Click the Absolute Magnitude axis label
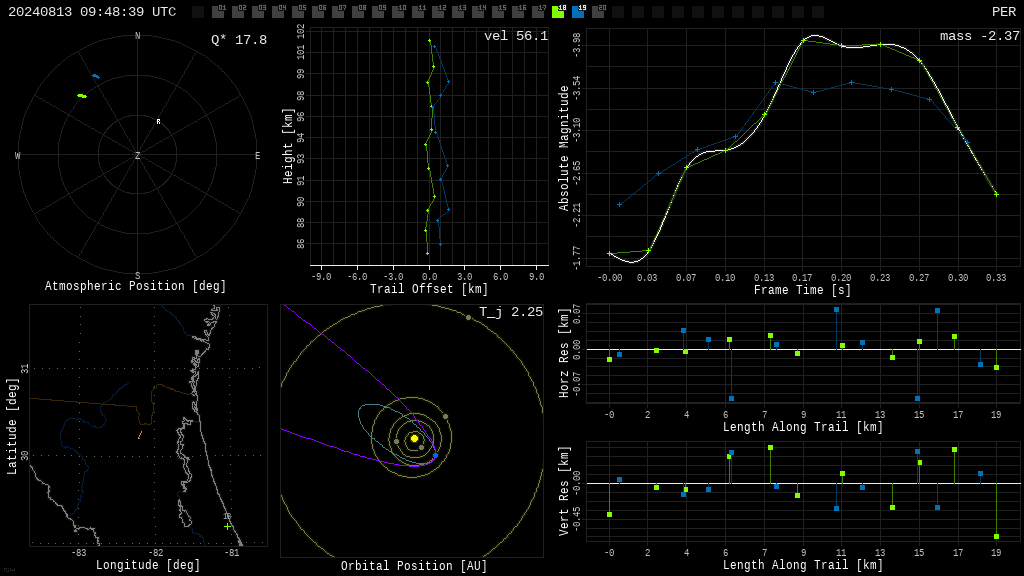This screenshot has width=1024, height=576. click(x=564, y=148)
